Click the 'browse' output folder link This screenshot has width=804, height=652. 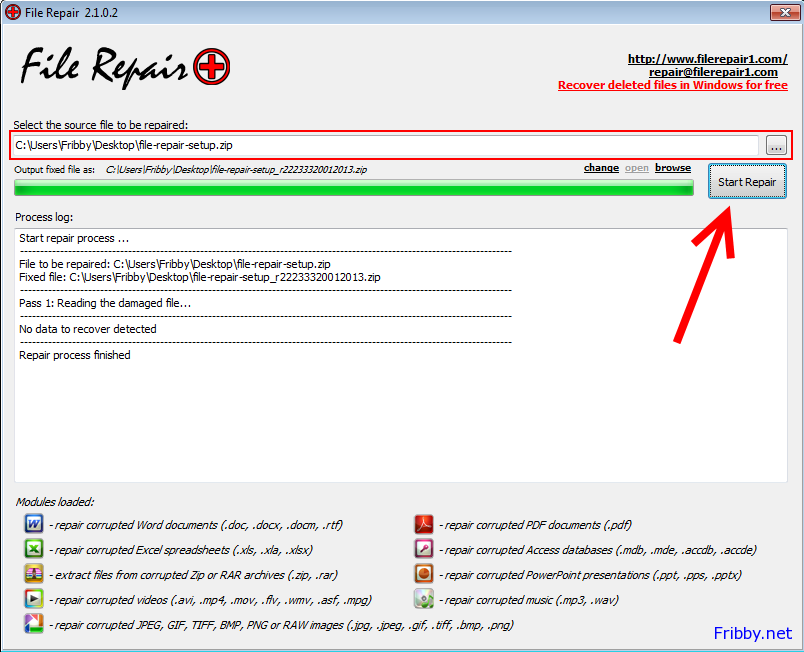click(673, 168)
